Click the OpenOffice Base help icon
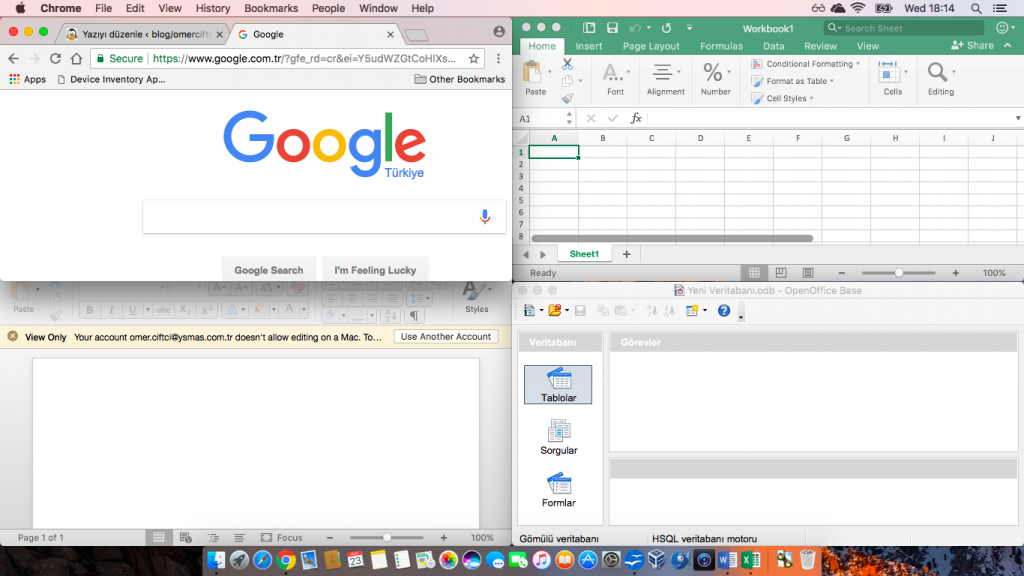Screen dimensions: 1024x576 pos(724,311)
